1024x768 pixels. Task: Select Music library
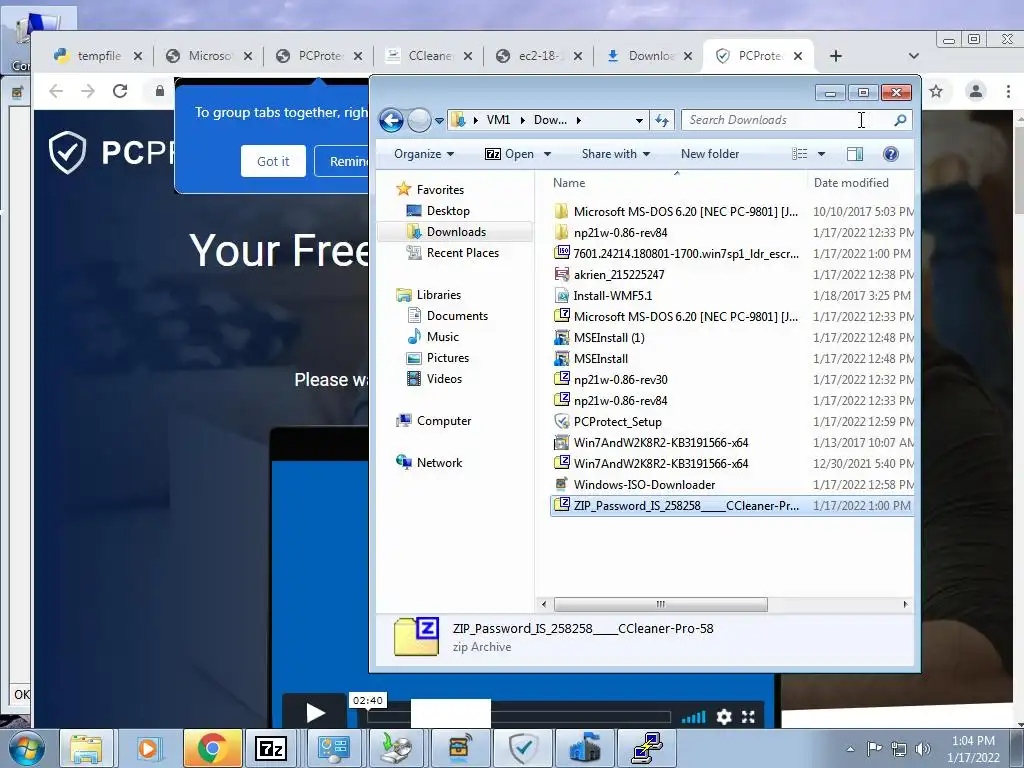pyautogui.click(x=442, y=337)
